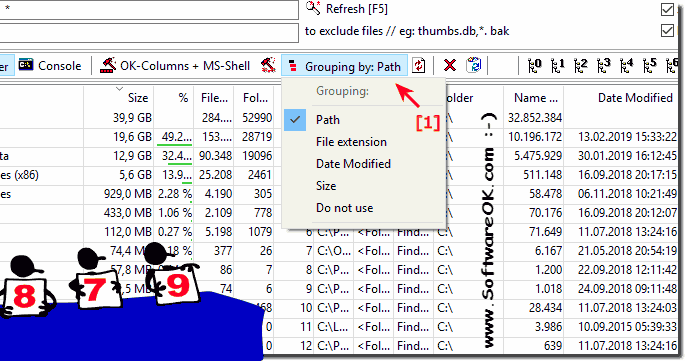685x361 pixels.
Task: Click the date 24.09.2018 09:11:48
Action: (x=627, y=289)
